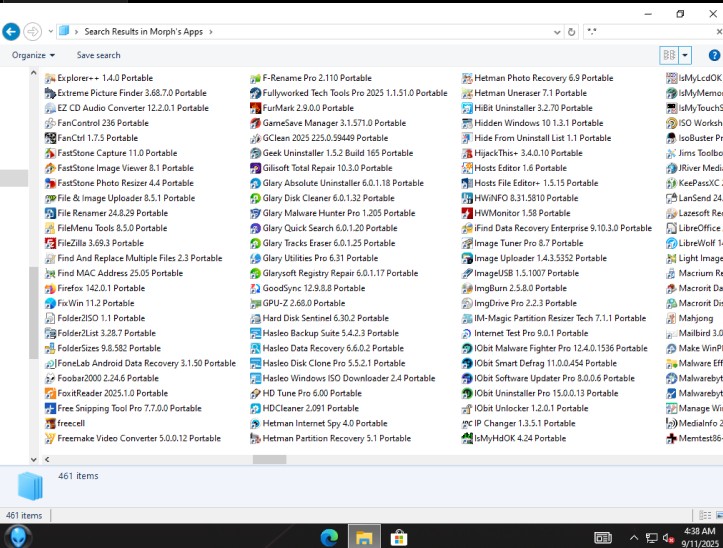Select the ImgBurn 2.5.8.0 Portable icon
This screenshot has height=548, width=723.
[x=467, y=288]
